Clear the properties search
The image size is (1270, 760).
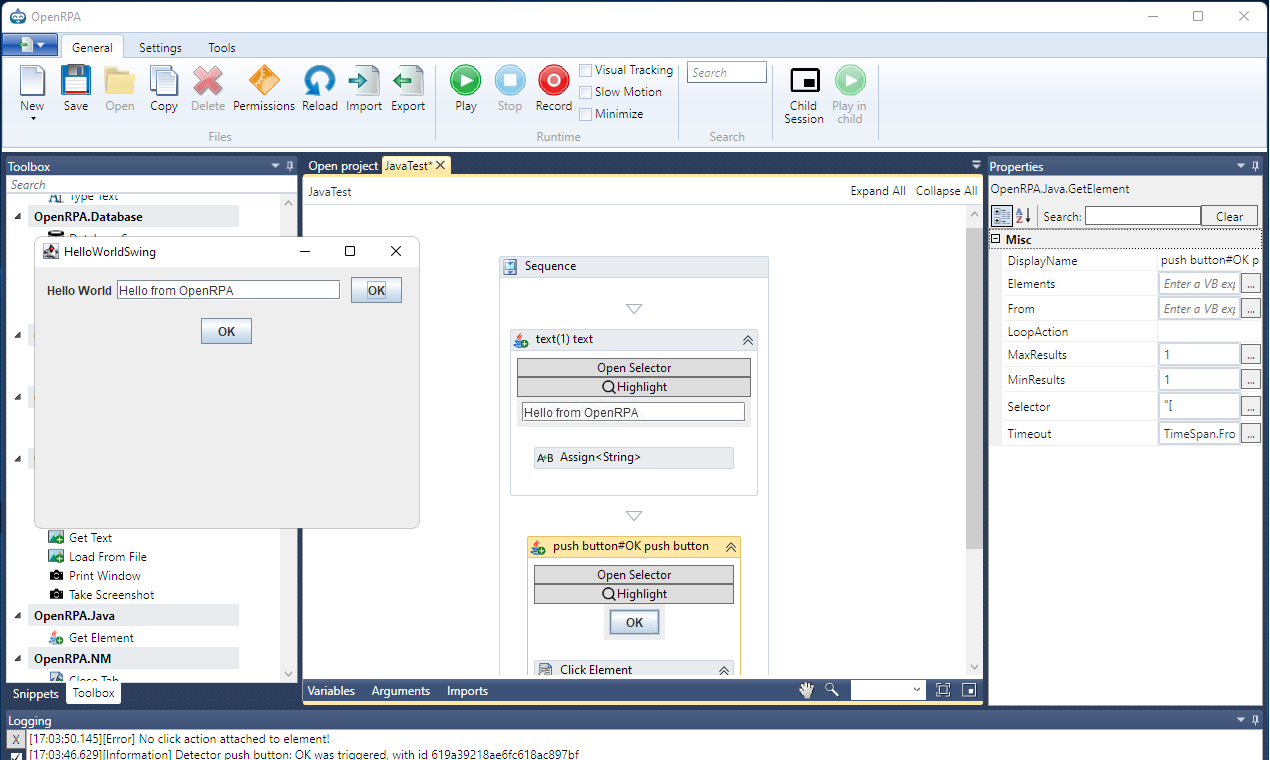[x=1230, y=216]
